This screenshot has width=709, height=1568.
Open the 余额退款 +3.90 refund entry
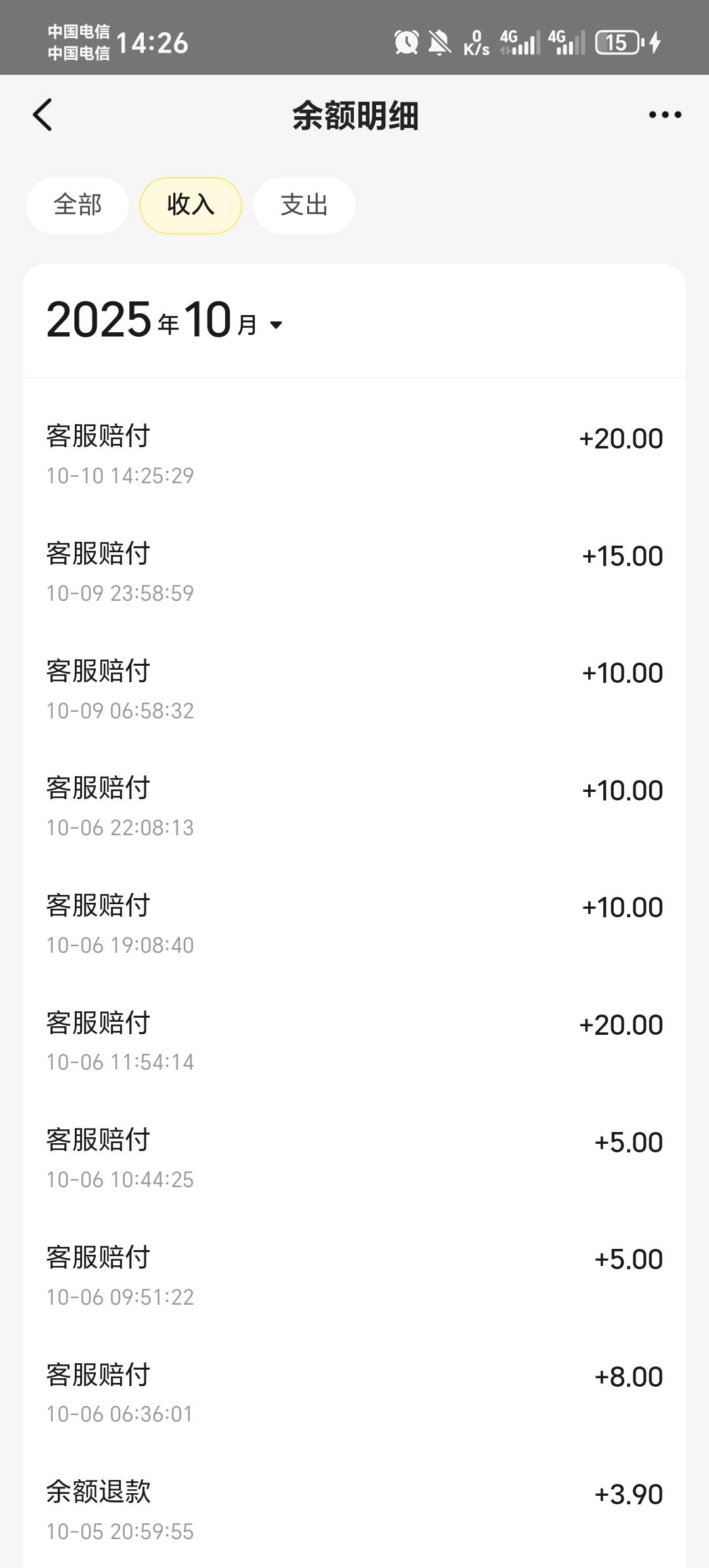coord(354,1510)
